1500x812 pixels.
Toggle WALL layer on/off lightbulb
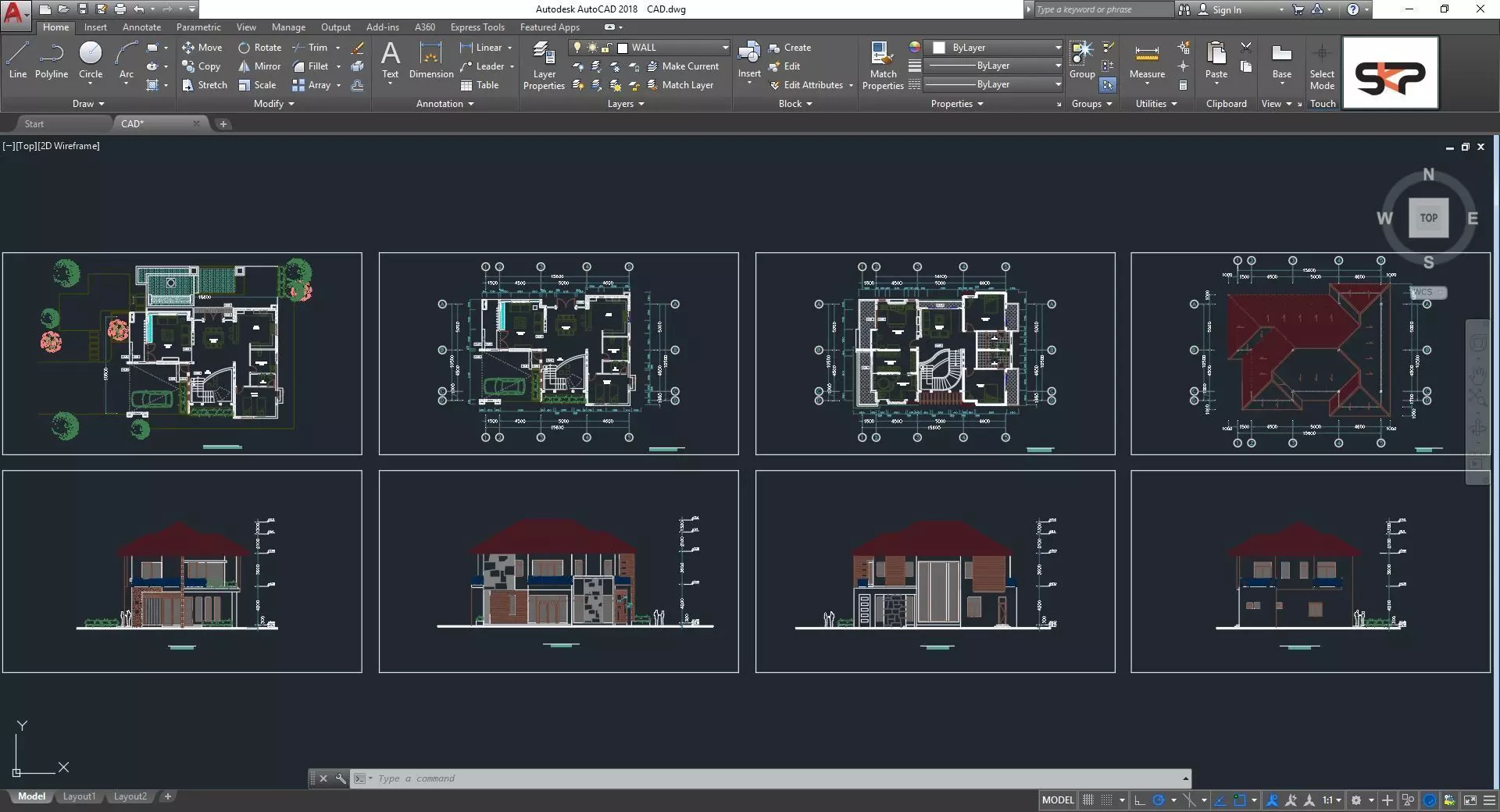click(577, 48)
